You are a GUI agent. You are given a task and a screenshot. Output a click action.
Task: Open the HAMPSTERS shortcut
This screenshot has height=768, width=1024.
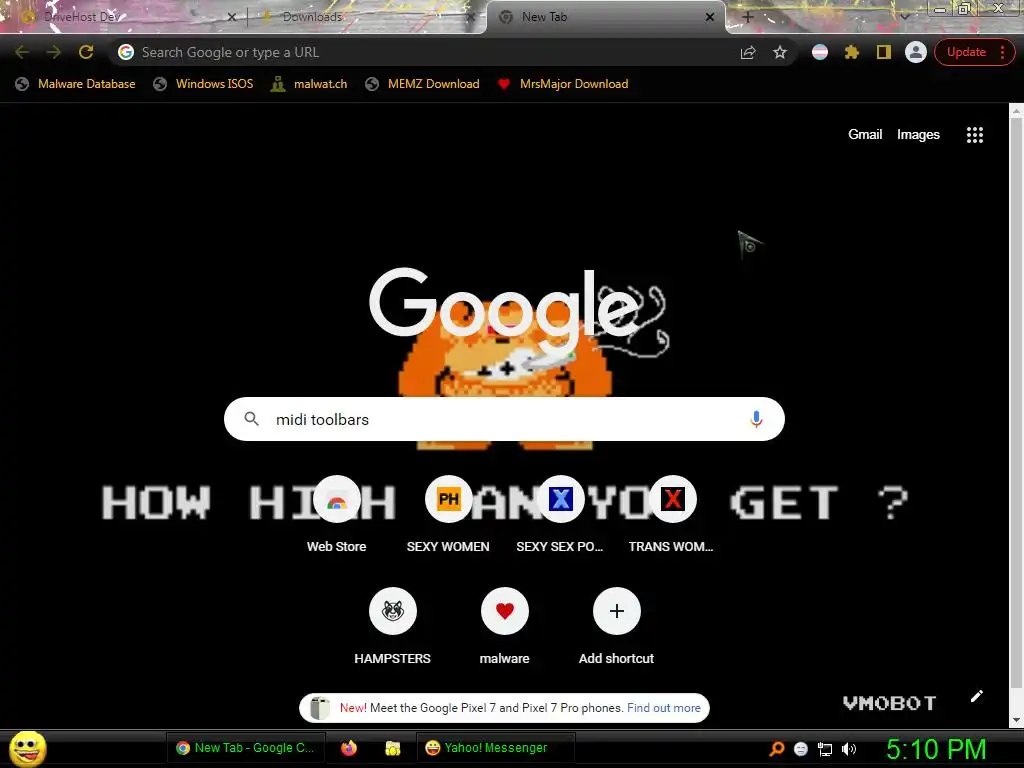(x=392, y=627)
